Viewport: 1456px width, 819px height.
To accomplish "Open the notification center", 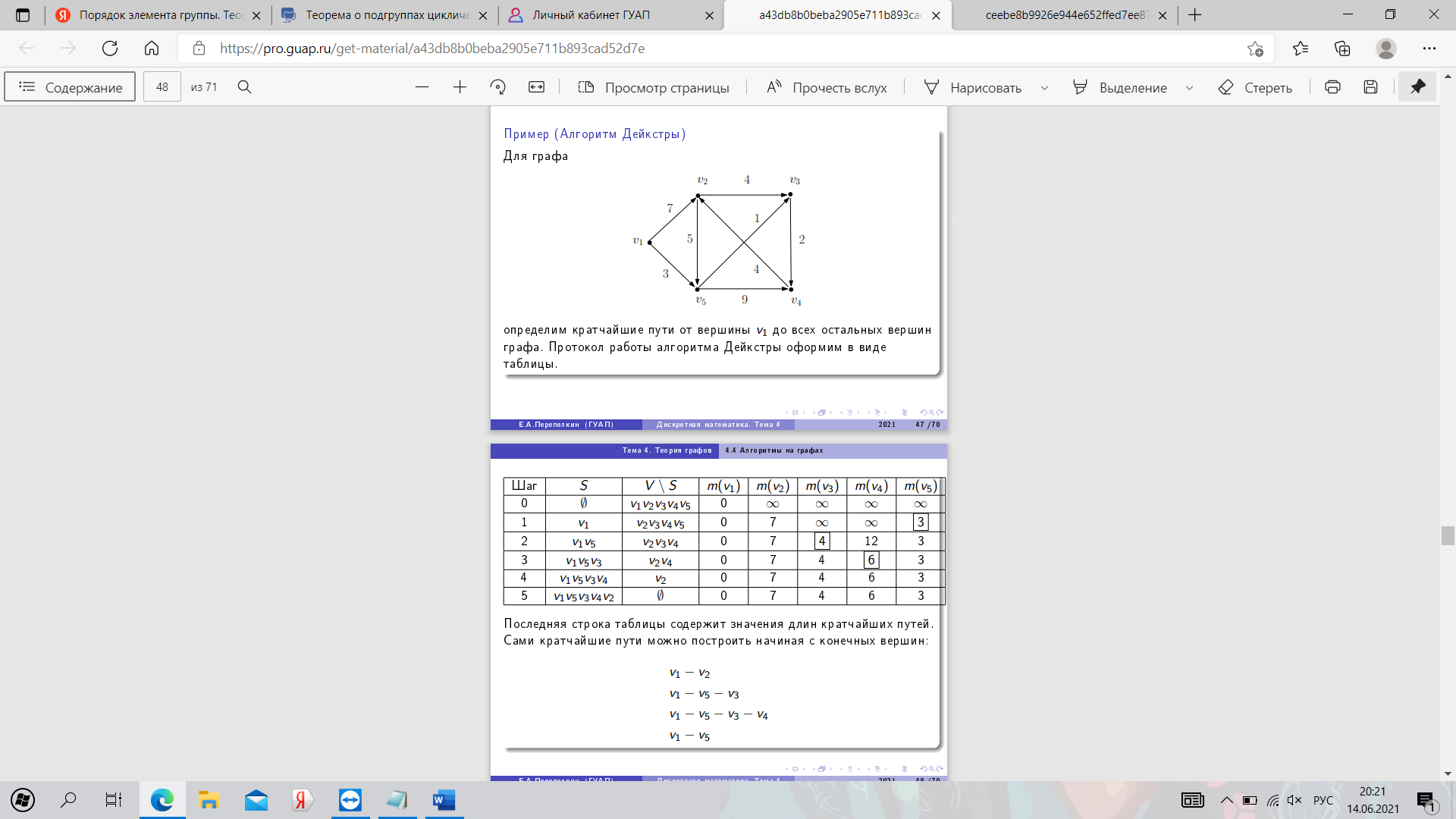I will (1426, 801).
